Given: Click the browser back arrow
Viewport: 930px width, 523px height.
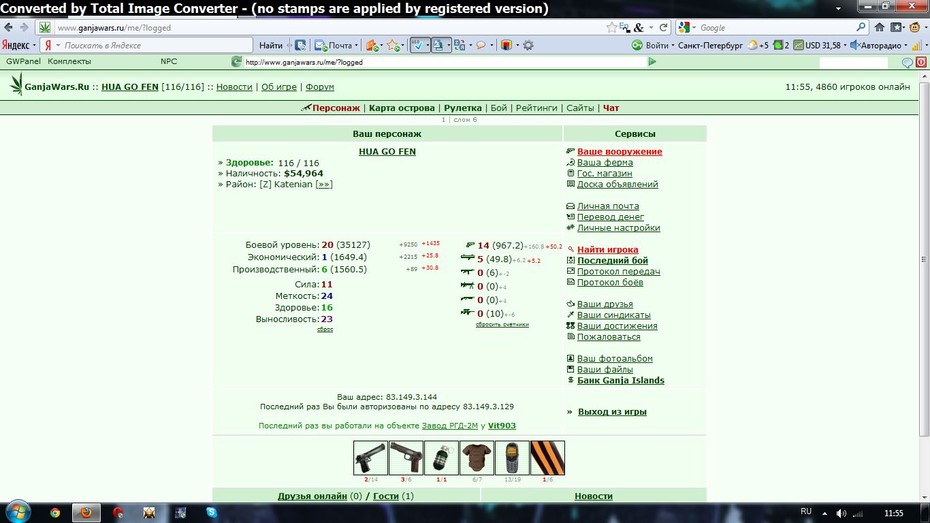Looking at the screenshot, I should pos(8,27).
